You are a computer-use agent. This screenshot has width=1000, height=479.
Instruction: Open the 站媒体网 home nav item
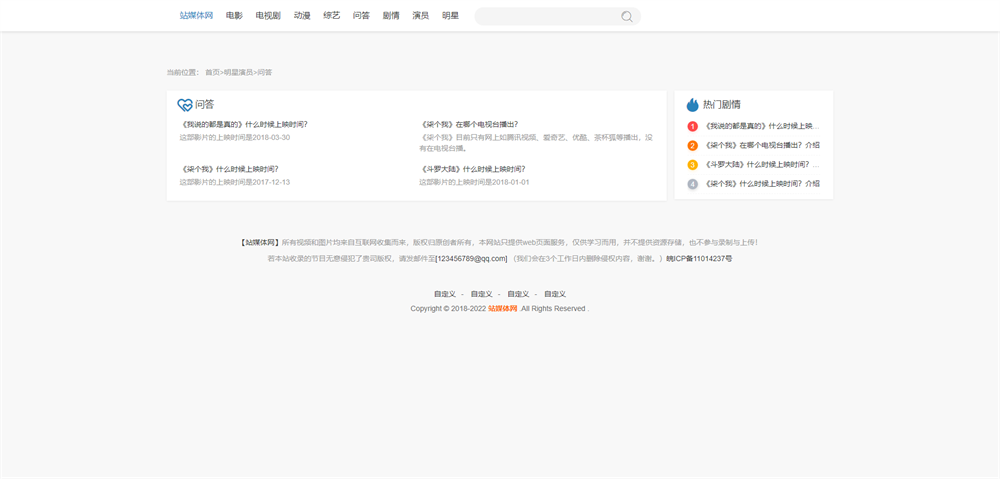point(196,16)
